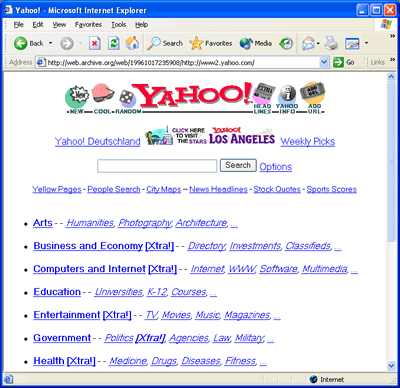Open the Favorites menu

coord(88,25)
